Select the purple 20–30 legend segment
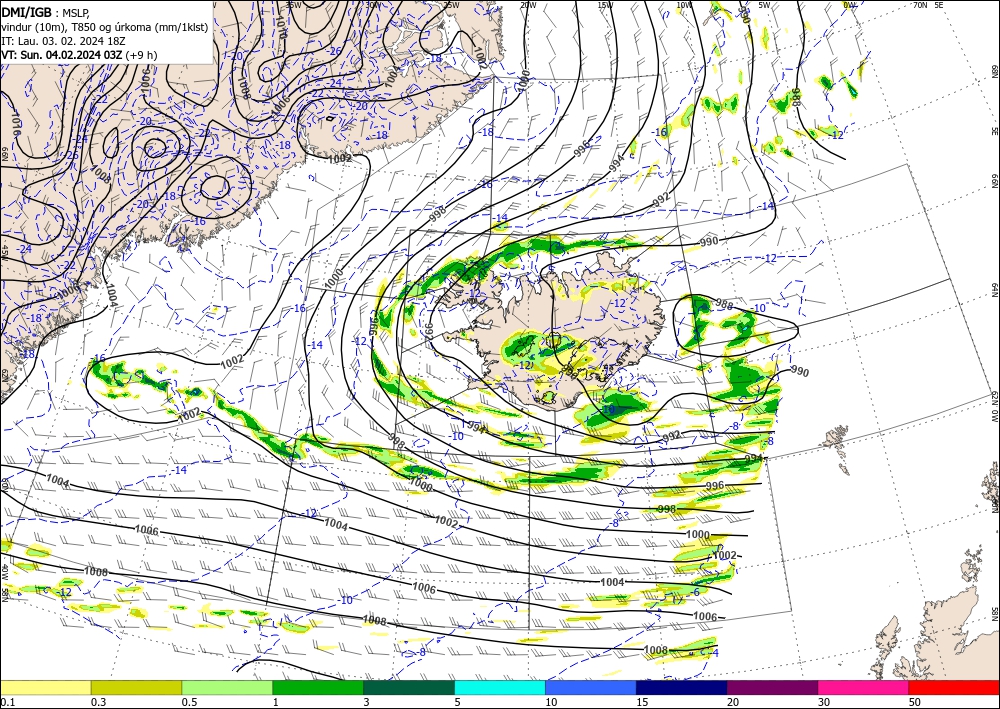Viewport: 1000px width, 709px height. (772, 687)
